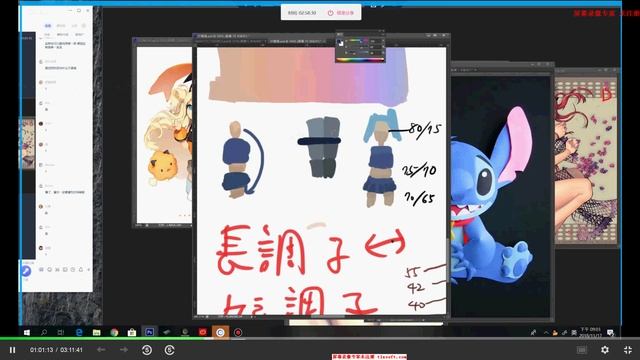Click the red square app icon on taskbar
The width and height of the screenshot is (640, 360).
(202, 332)
